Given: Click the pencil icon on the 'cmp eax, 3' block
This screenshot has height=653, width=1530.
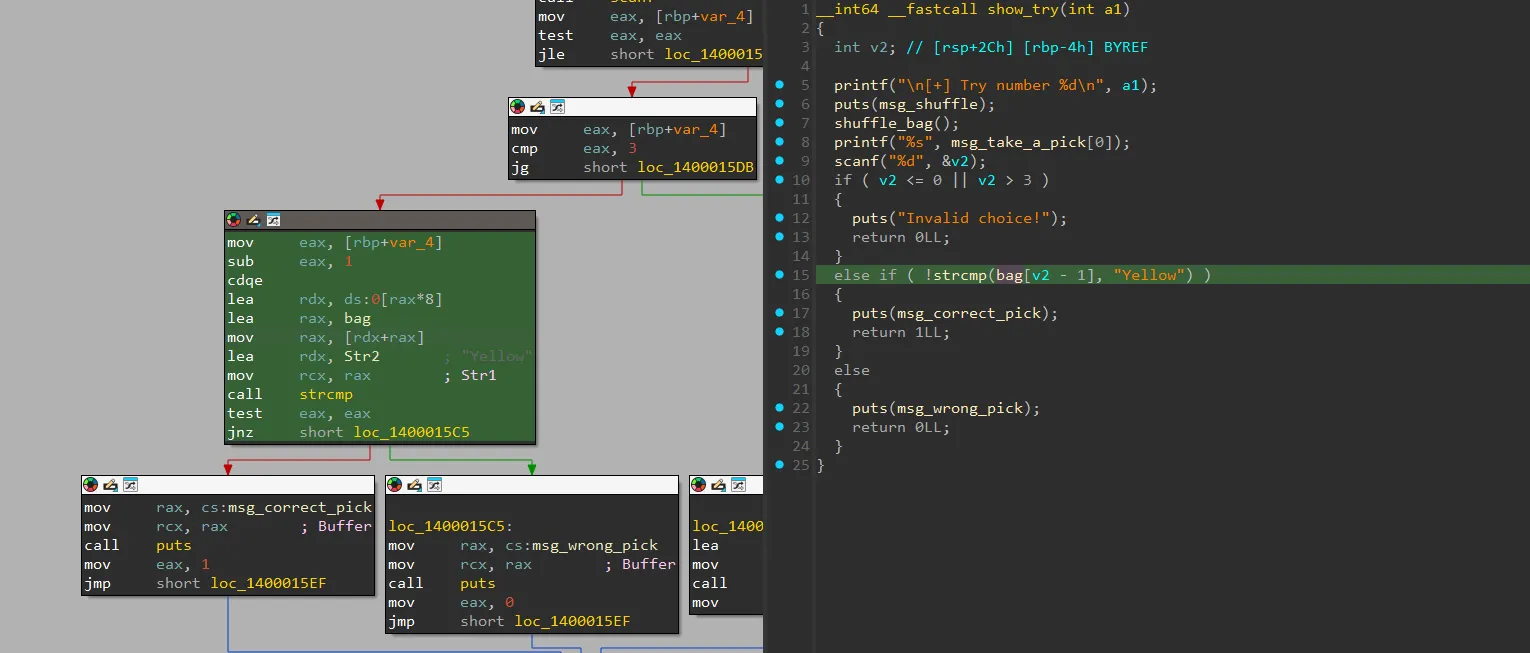Looking at the screenshot, I should [x=537, y=107].
